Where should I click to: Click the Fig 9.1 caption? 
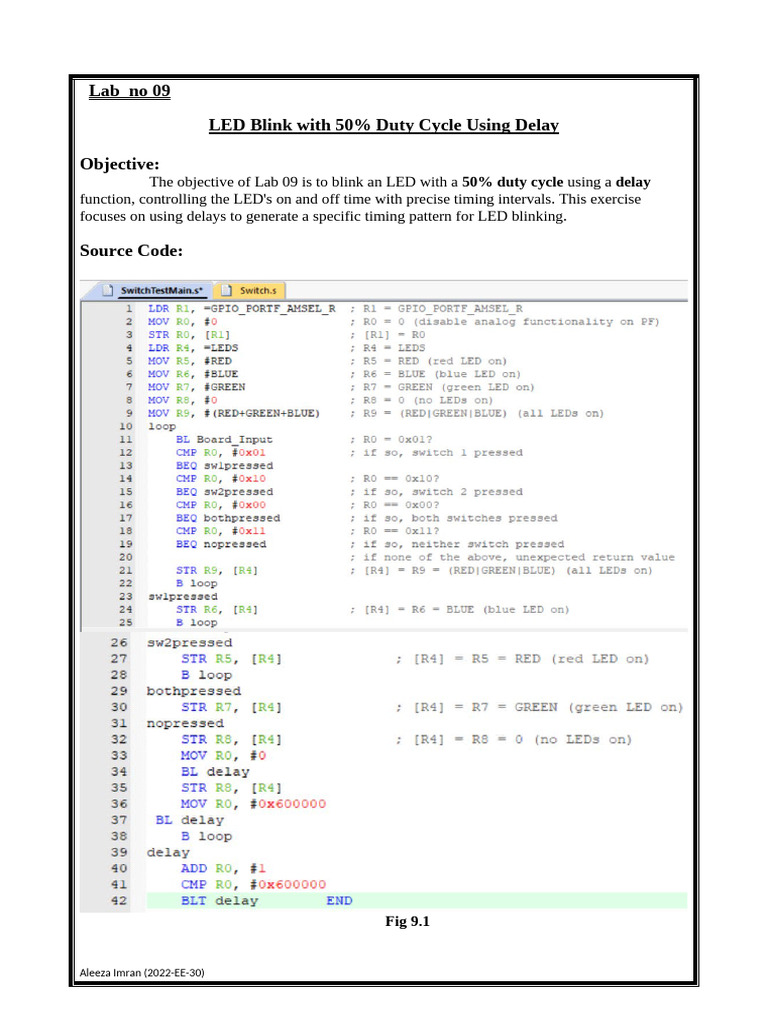pyautogui.click(x=407, y=923)
